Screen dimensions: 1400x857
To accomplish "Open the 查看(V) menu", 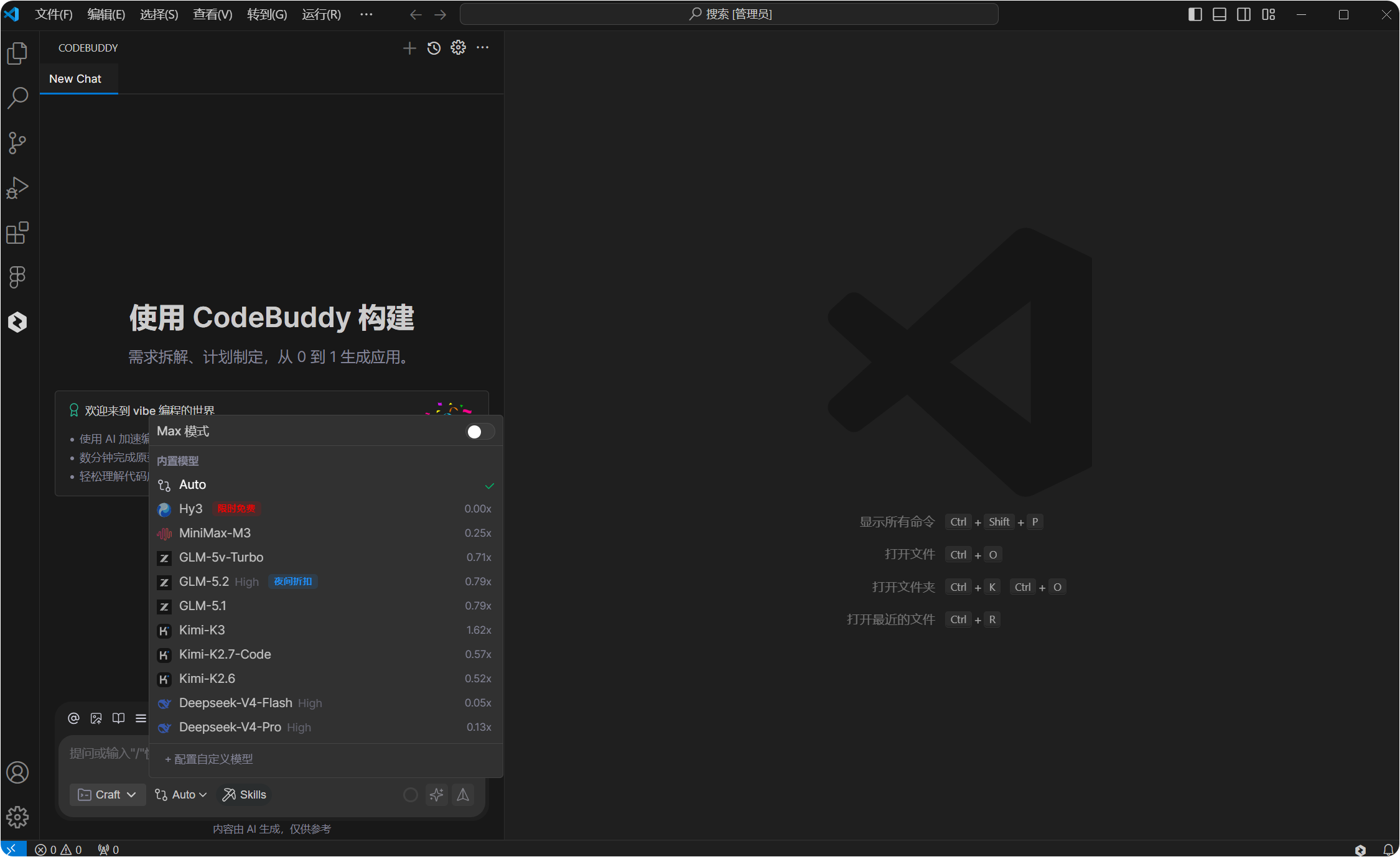I will coord(213,14).
